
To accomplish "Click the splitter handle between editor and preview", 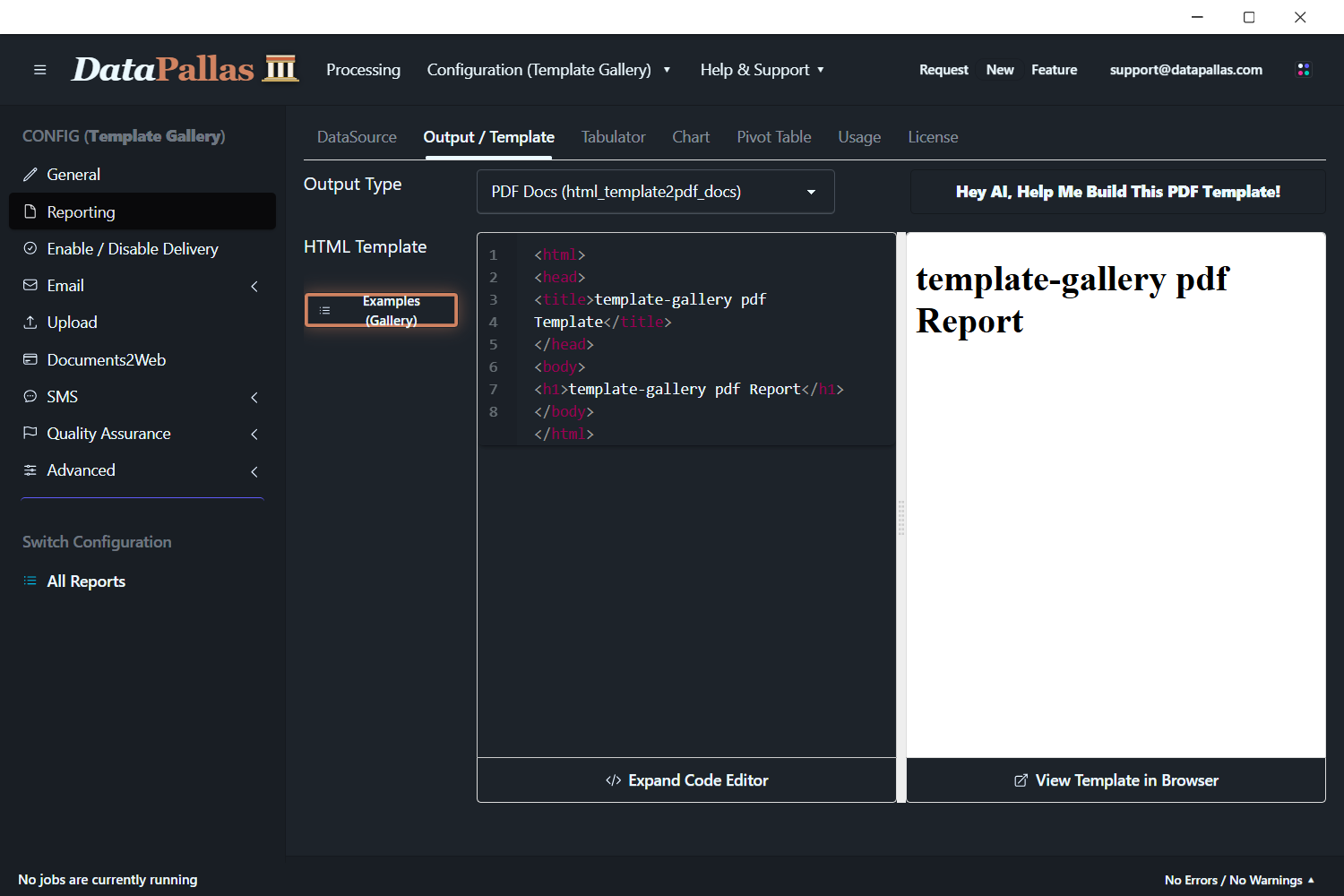I will click(901, 518).
